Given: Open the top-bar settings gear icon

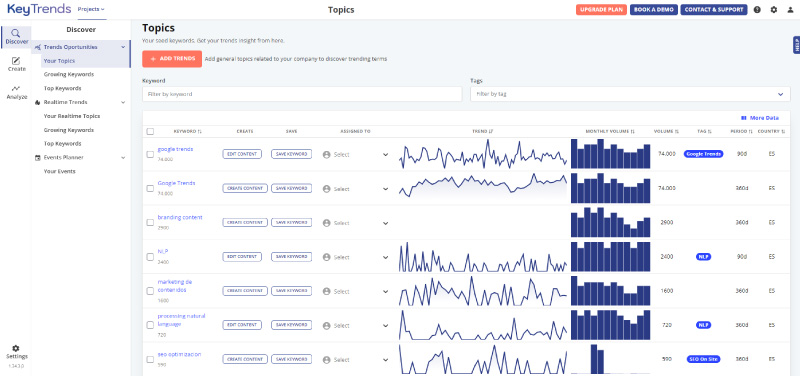Looking at the screenshot, I should (x=774, y=10).
